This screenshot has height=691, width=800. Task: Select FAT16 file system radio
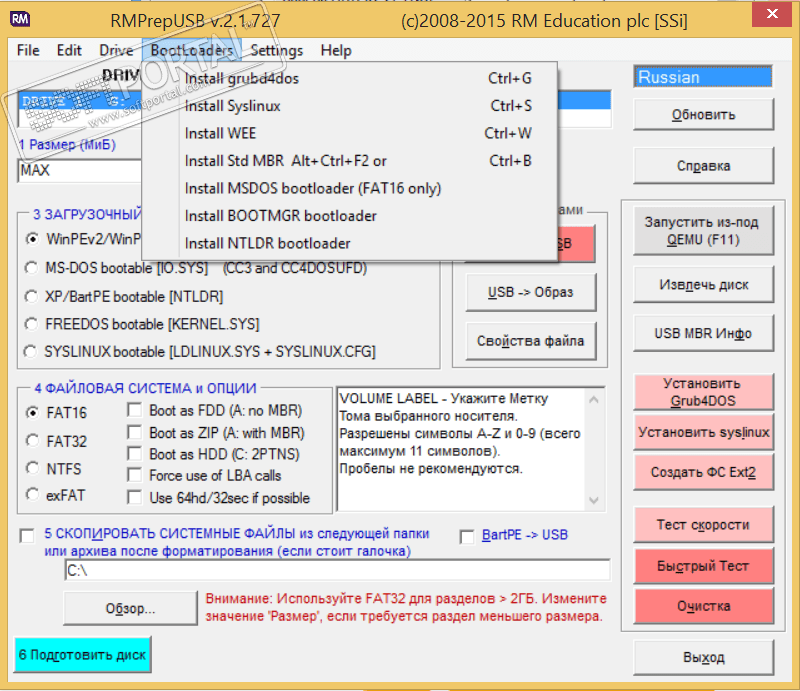click(33, 412)
